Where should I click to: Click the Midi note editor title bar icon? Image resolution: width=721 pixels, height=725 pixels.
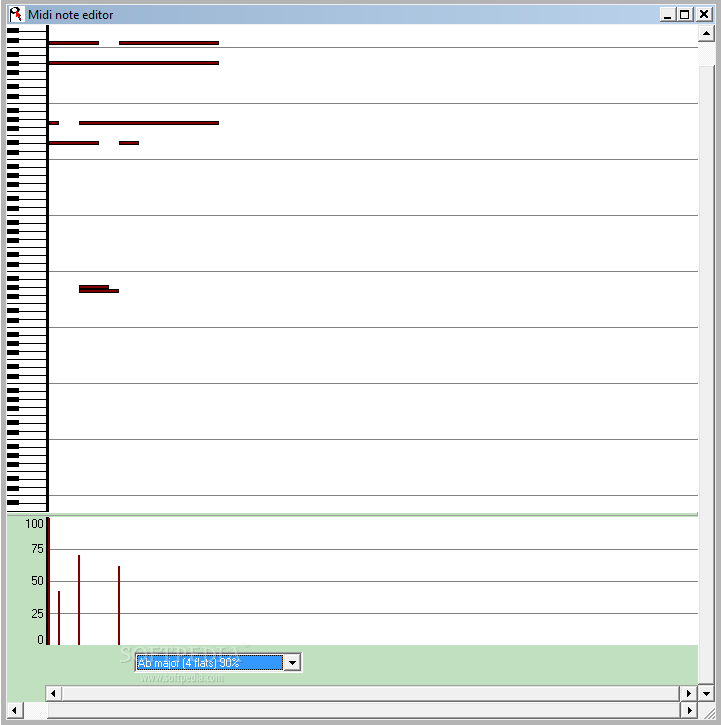point(16,14)
